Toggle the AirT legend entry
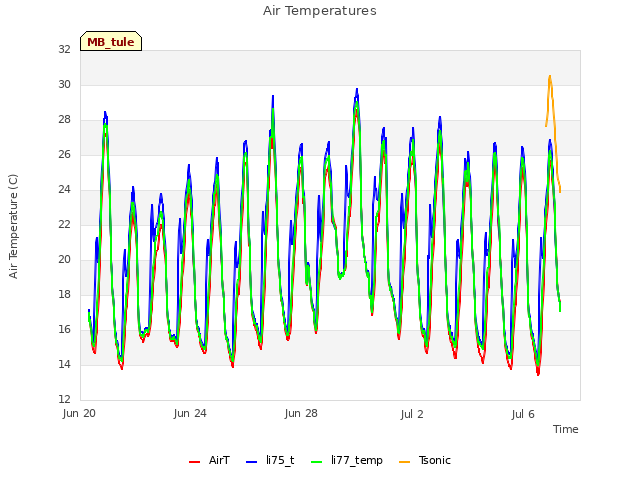Screen dimensions: 640x480 click(209, 461)
